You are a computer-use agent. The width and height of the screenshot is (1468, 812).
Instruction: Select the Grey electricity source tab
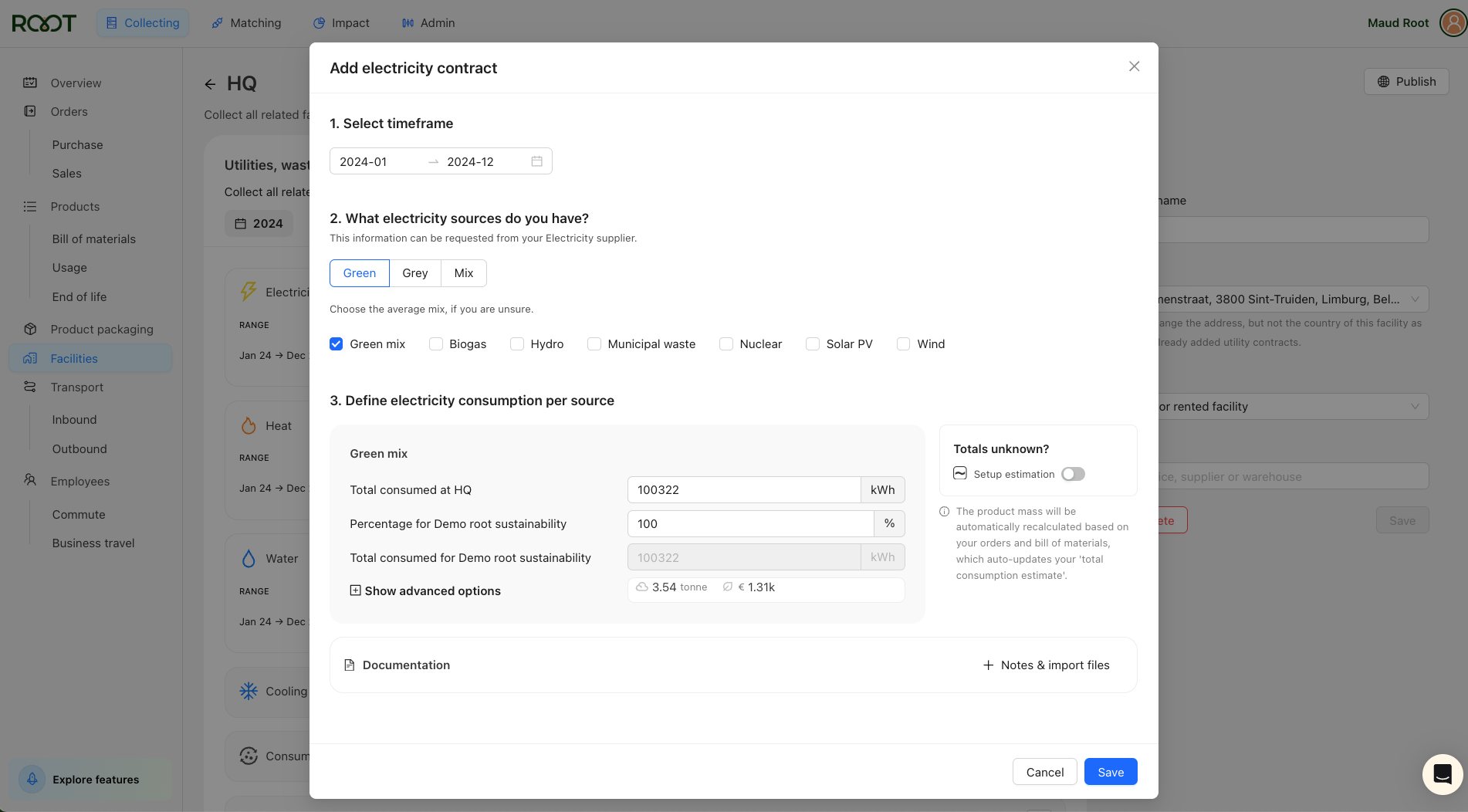(414, 273)
